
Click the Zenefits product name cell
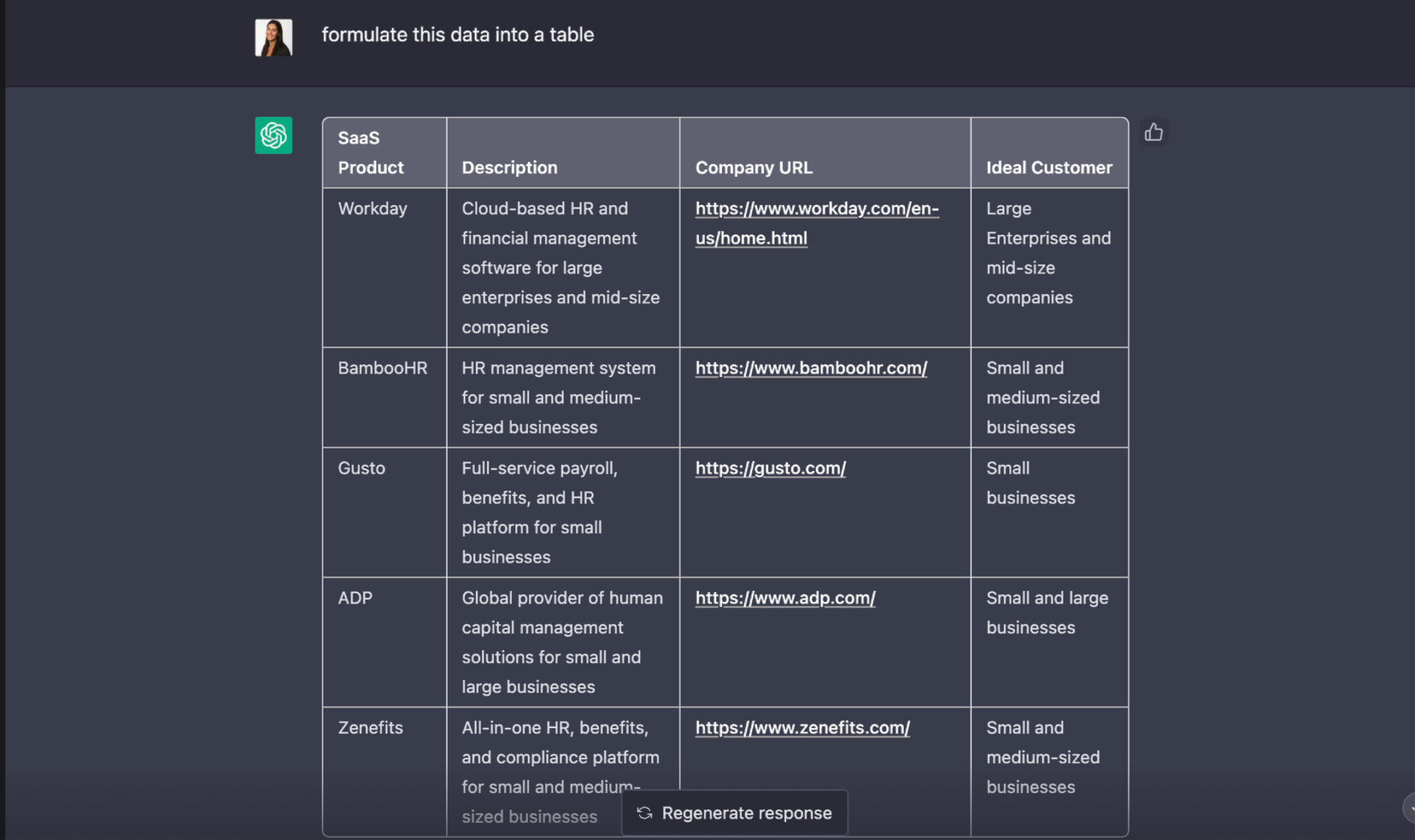(x=370, y=728)
